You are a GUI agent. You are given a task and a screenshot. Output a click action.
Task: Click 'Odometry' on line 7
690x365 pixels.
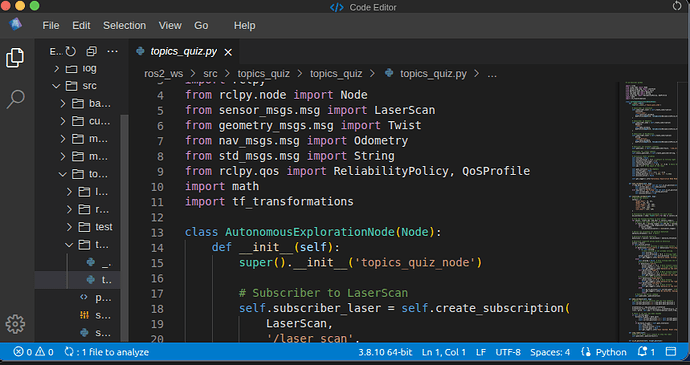pyautogui.click(x=381, y=140)
